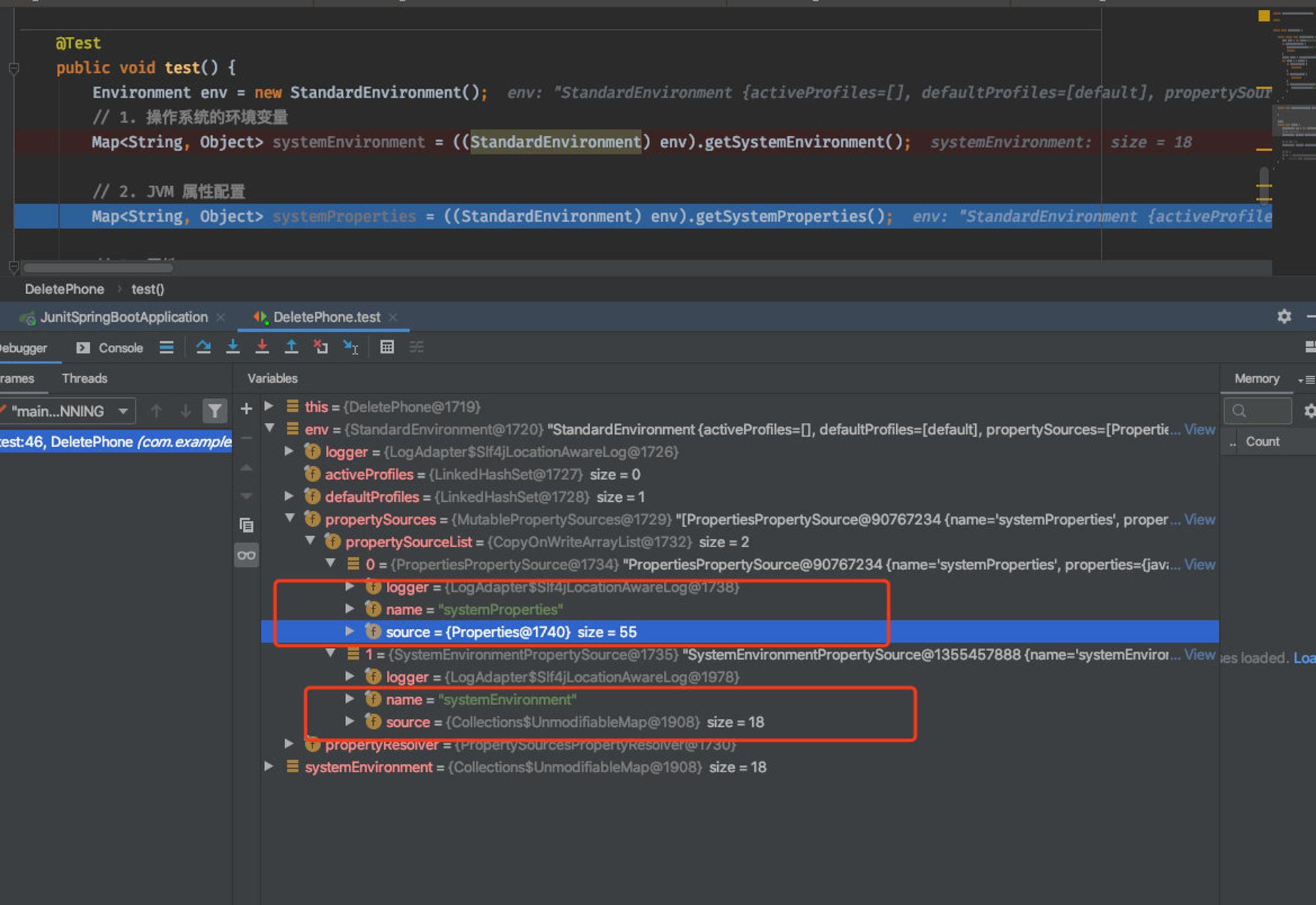
Task: Click the DeletePhone breadcrumb
Action: [64, 289]
